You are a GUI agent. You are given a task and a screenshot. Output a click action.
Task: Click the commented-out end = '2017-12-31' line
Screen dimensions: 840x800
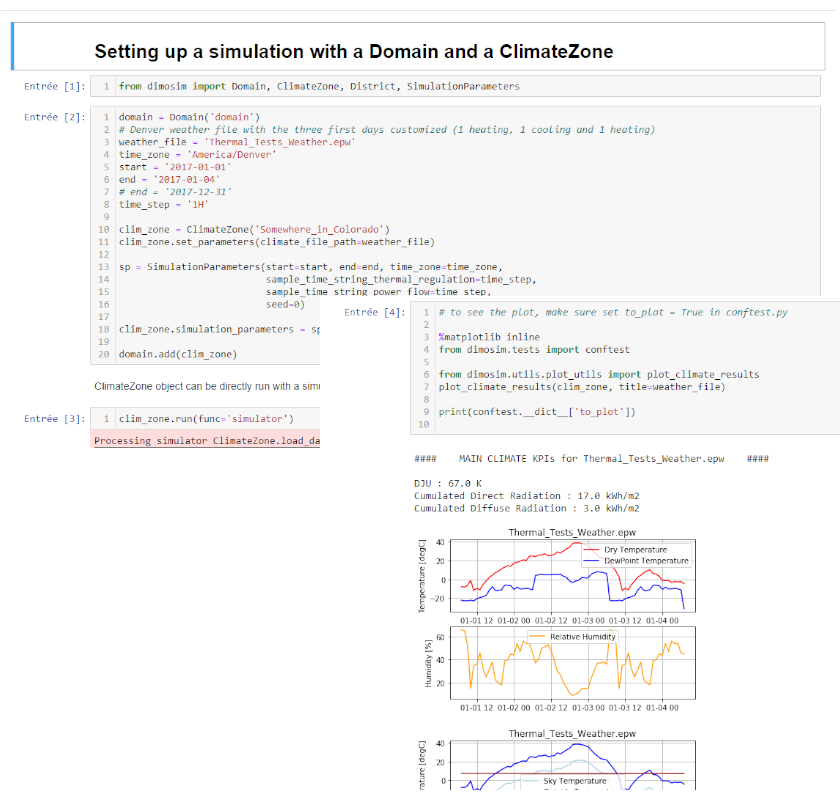175,191
